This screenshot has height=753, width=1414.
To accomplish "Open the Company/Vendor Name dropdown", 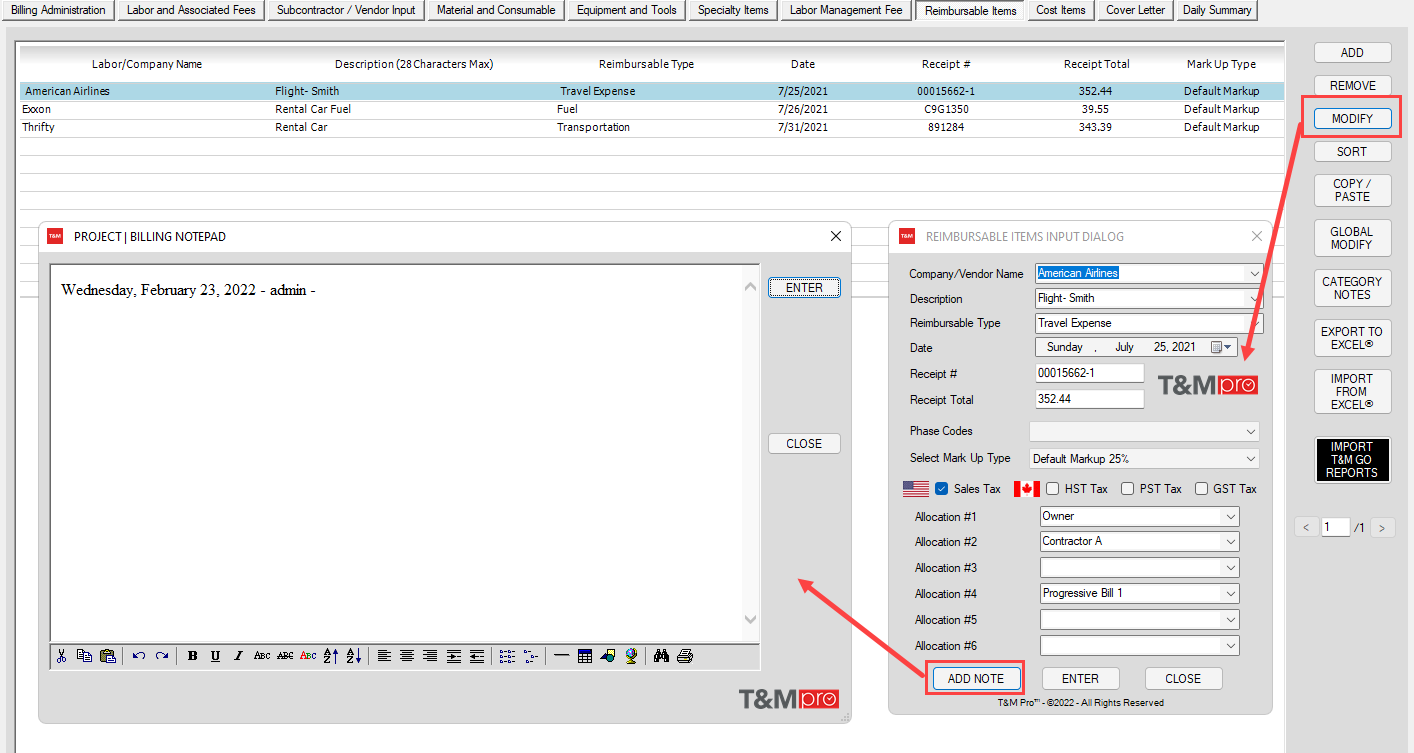I will click(1254, 273).
